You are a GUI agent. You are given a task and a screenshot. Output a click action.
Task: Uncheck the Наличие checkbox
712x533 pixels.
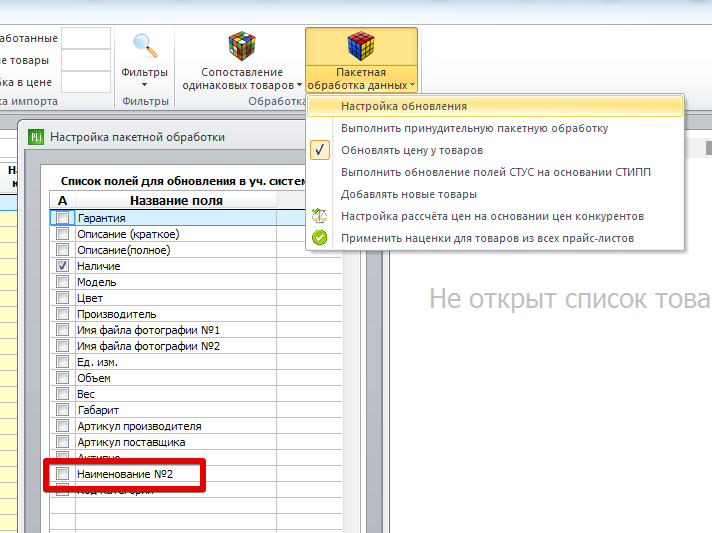coord(63,266)
